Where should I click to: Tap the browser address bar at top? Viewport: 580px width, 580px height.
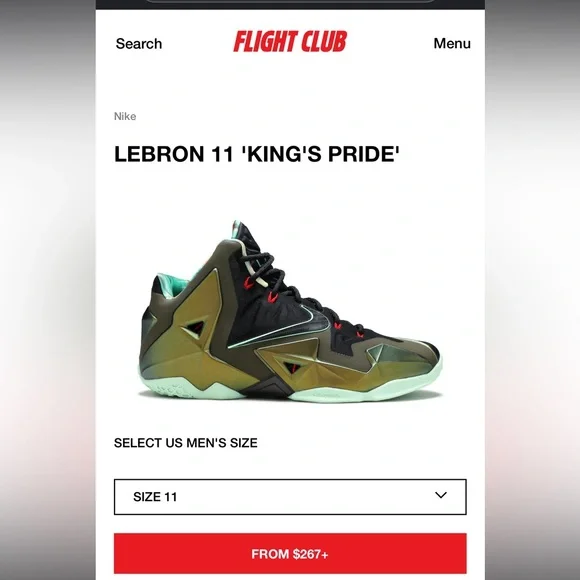pyautogui.click(x=290, y=1)
